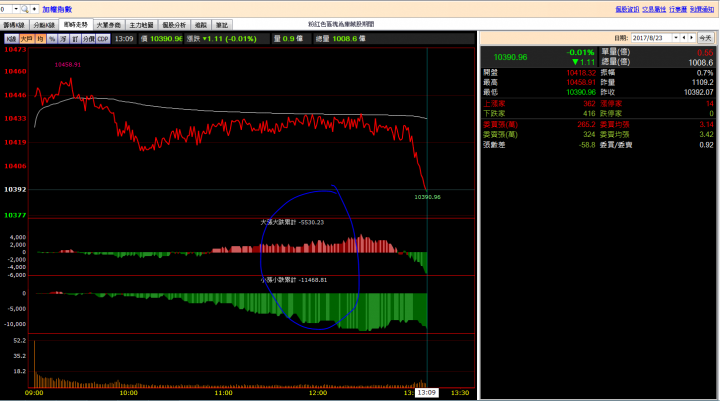Screen dimensions: 720x401
Task: Open the 行事曆 link
Action: [678, 9]
